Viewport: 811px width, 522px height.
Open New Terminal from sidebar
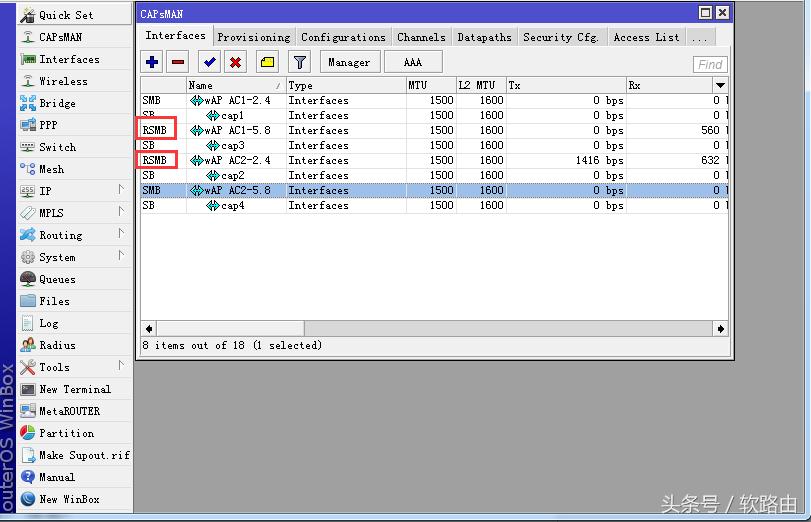(x=75, y=389)
